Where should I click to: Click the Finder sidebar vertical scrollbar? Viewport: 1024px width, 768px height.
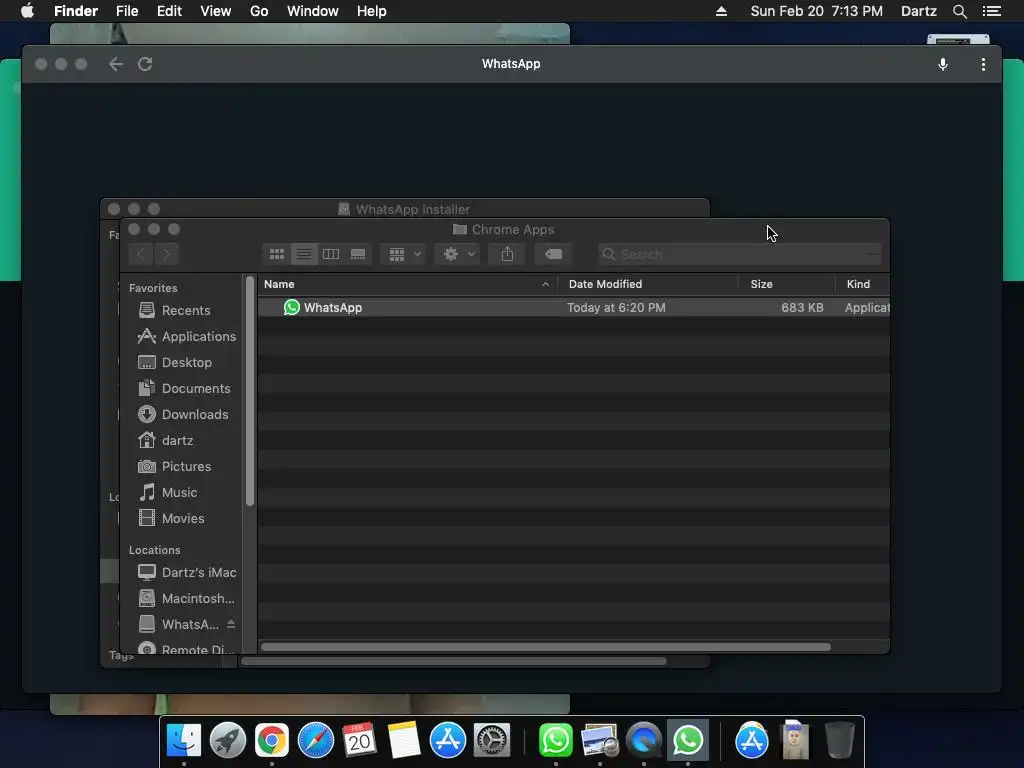pos(249,391)
